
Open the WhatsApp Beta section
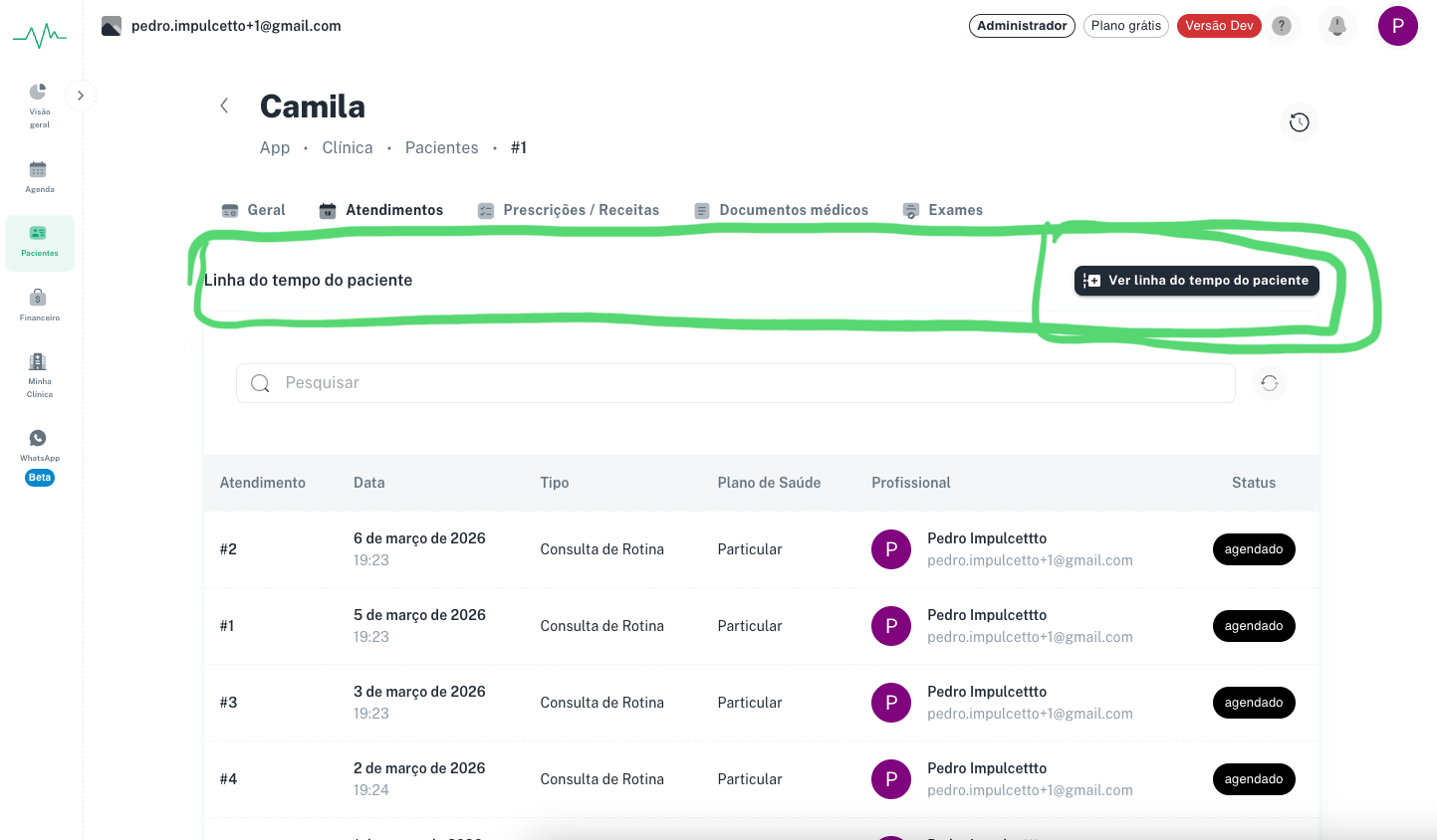[x=39, y=457]
